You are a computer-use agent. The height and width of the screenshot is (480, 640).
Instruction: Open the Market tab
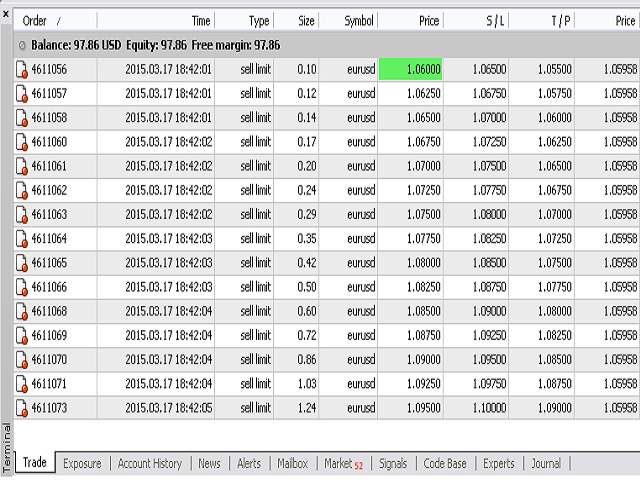[x=342, y=463]
